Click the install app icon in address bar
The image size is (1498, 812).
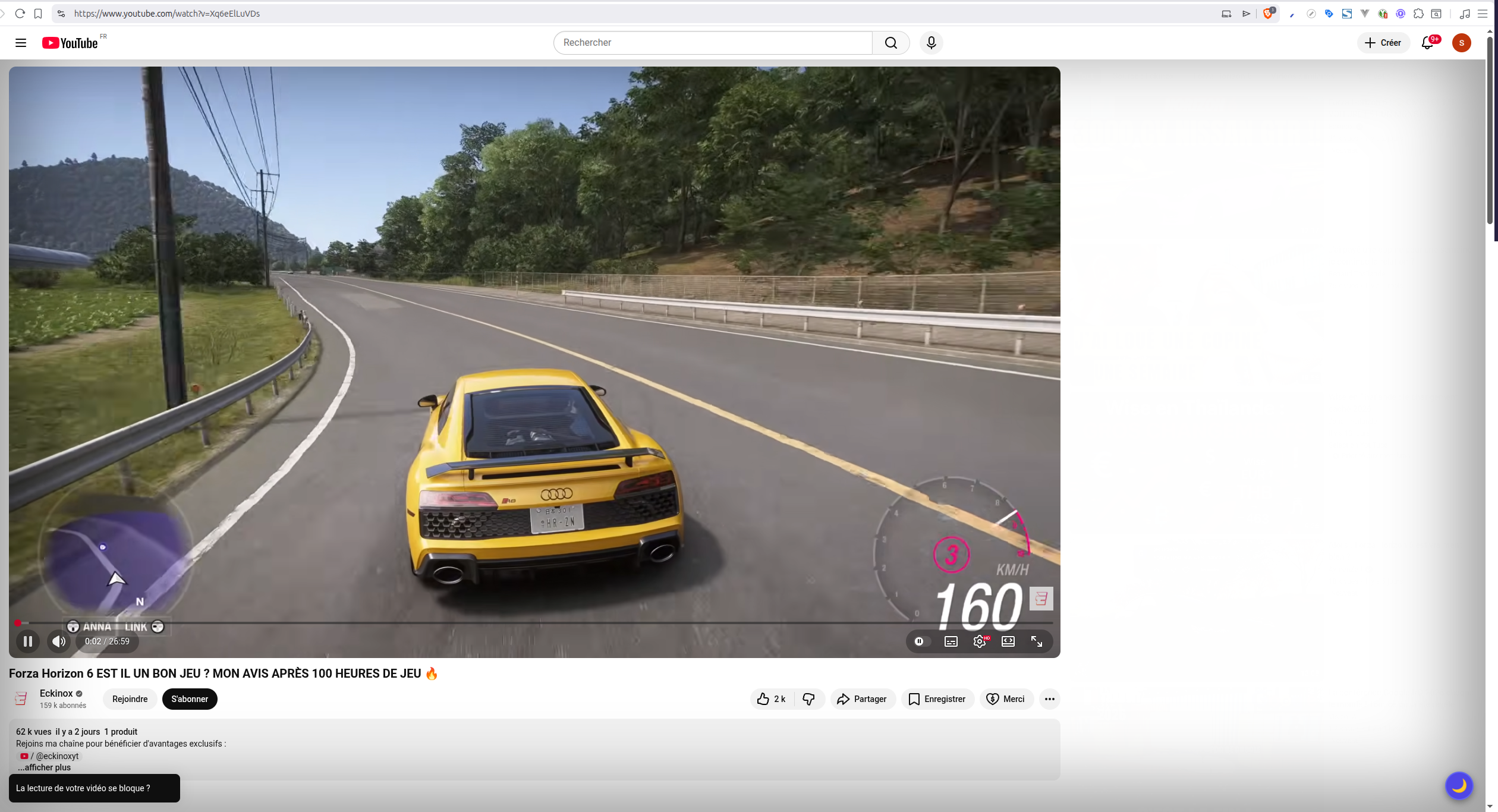click(x=1226, y=13)
